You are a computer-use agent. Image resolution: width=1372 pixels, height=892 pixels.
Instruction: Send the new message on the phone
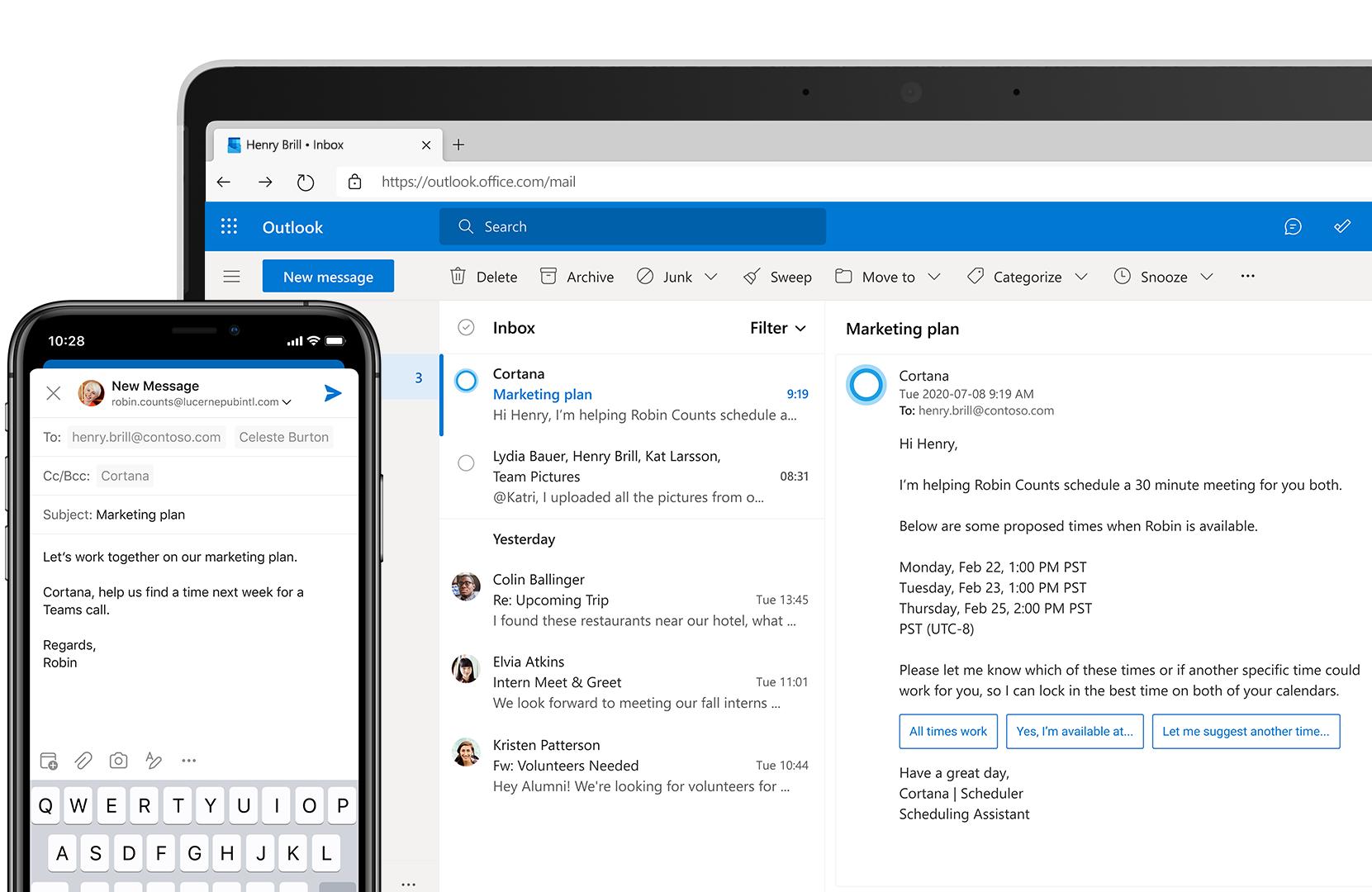pyautogui.click(x=333, y=393)
